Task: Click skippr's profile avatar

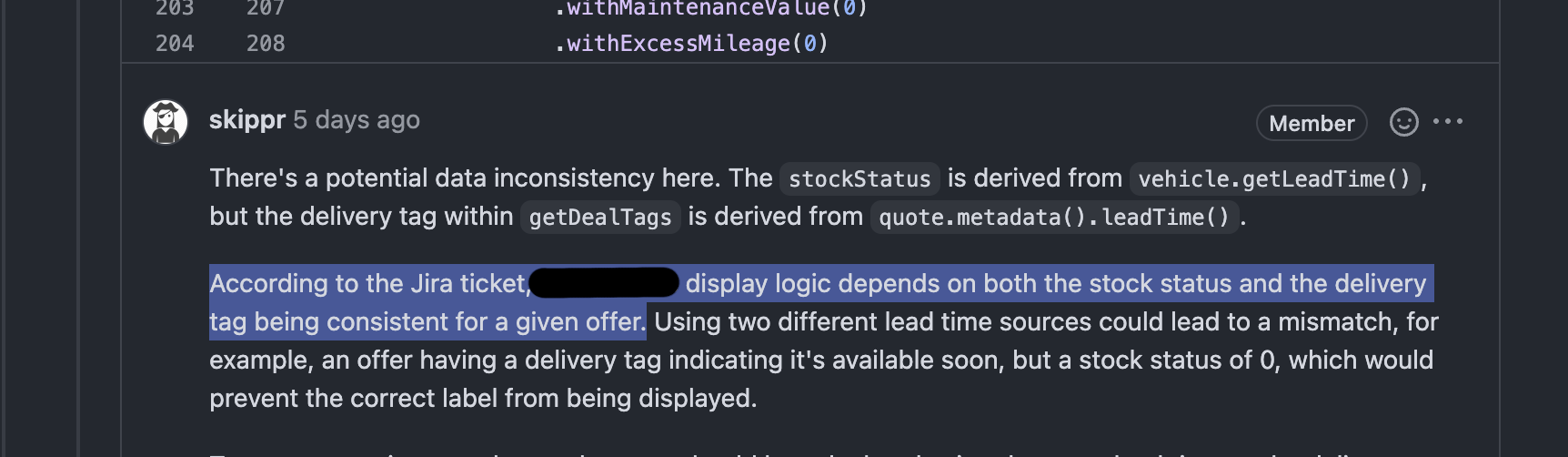Action: 166,122
